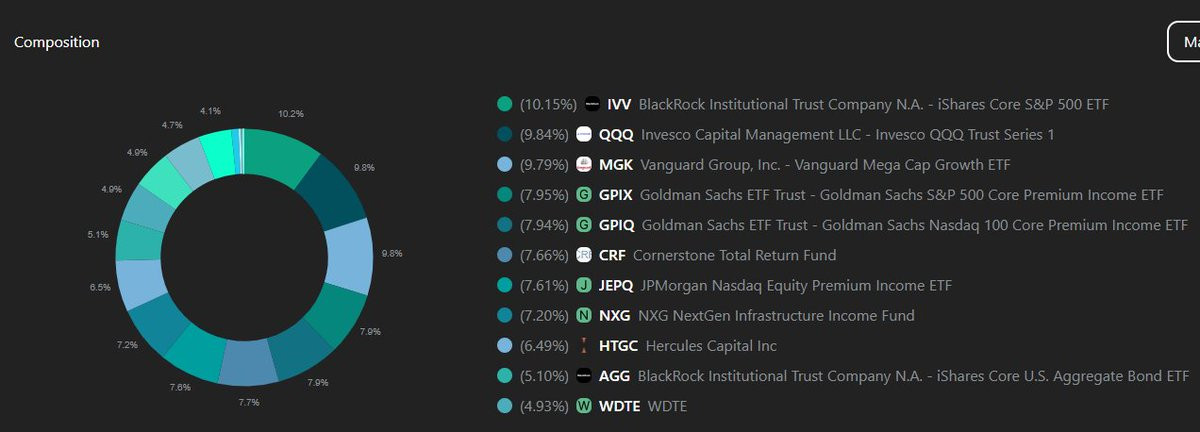Viewport: 1200px width, 432px height.
Task: Click the Composition section heading
Action: tap(57, 42)
